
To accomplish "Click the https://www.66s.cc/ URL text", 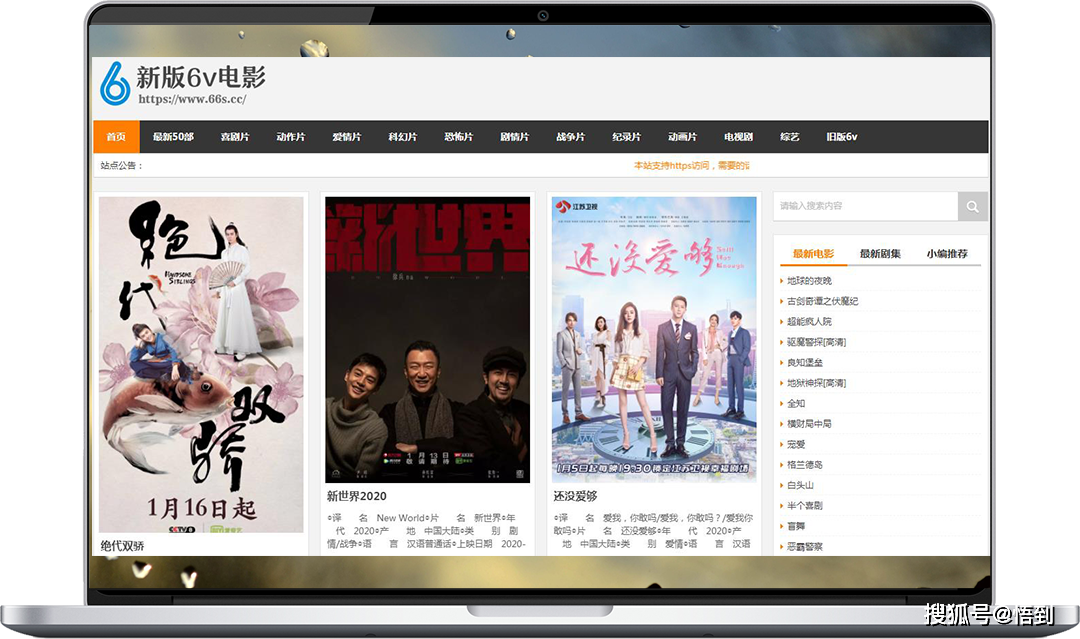I will [x=192, y=98].
